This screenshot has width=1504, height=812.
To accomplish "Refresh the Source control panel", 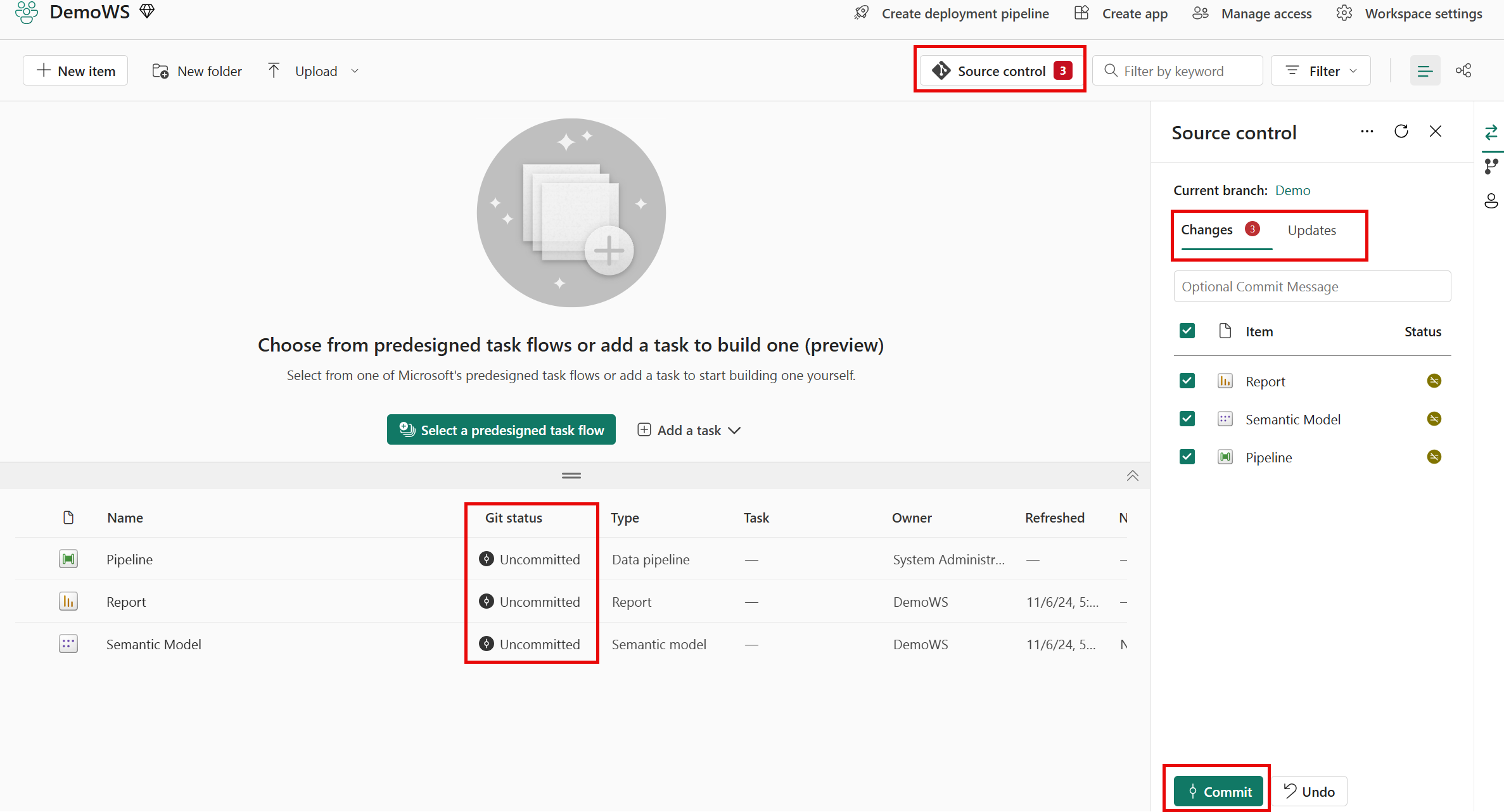I will click(1401, 131).
